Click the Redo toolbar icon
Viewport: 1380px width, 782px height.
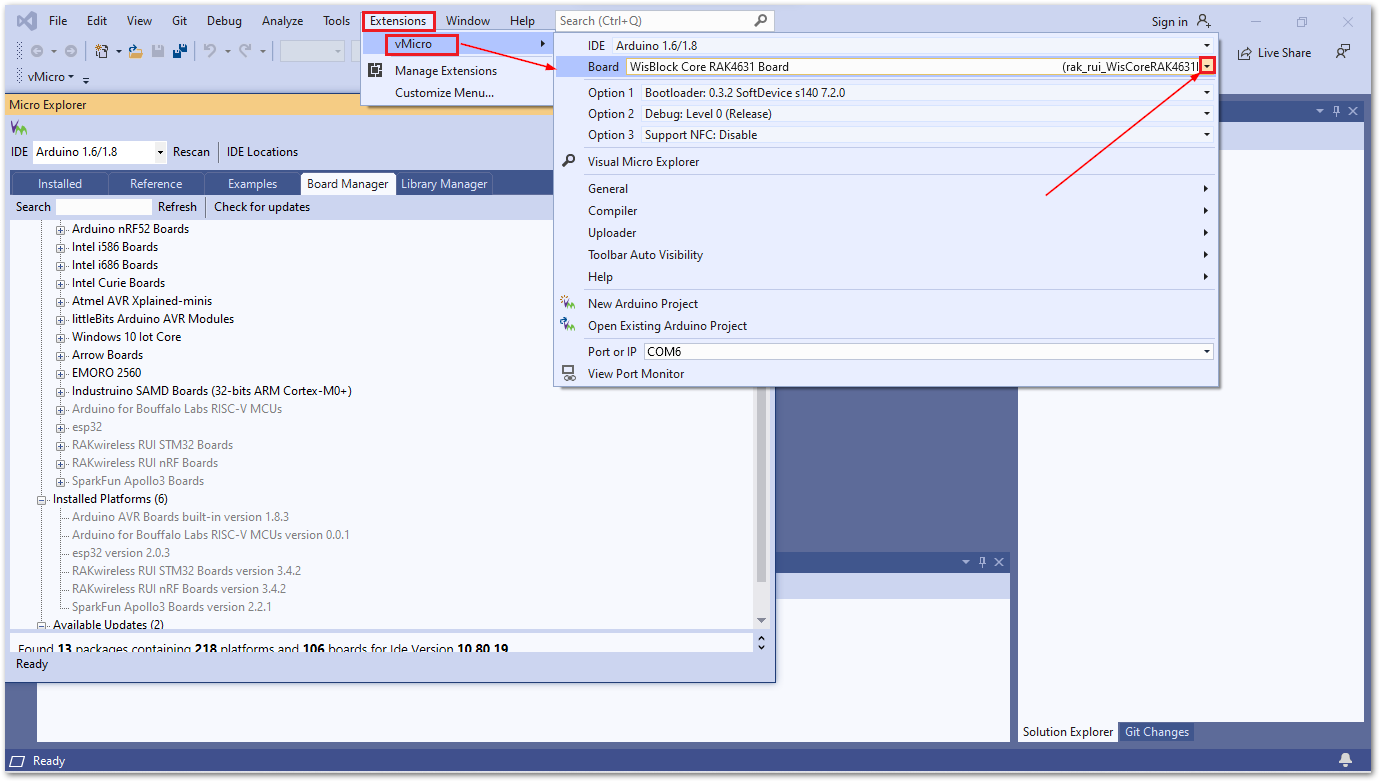246,51
